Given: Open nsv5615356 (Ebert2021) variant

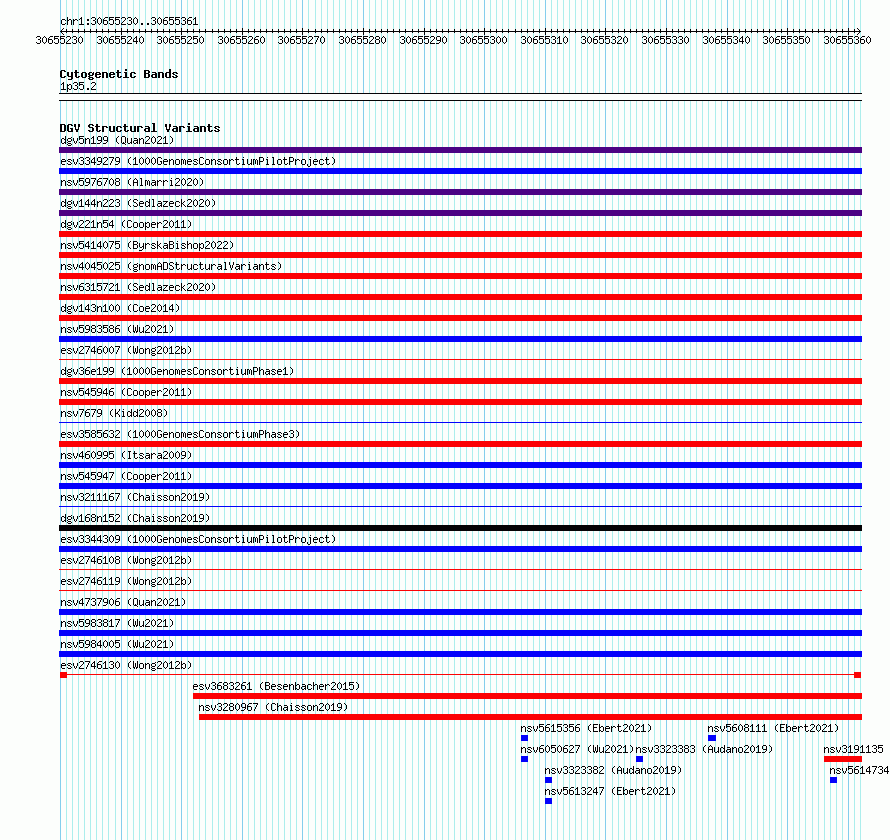Looking at the screenshot, I should point(586,728).
